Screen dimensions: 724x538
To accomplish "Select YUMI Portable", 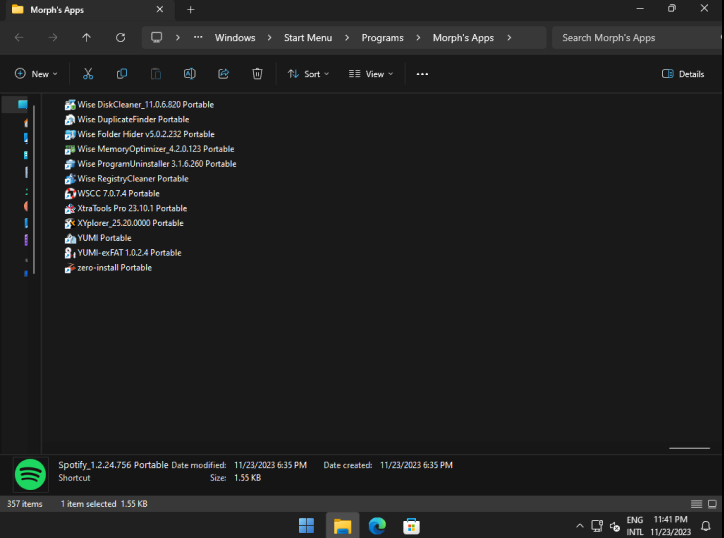I will 98,238.
